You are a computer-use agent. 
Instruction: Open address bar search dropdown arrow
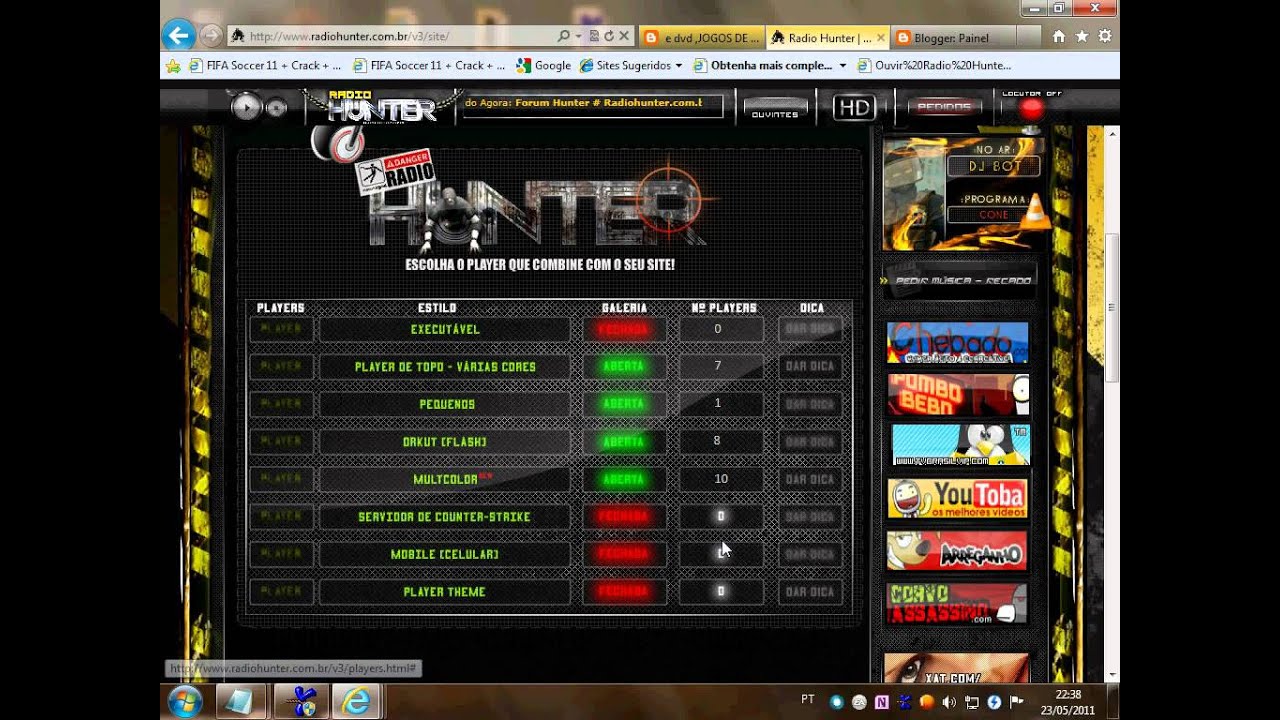coord(579,36)
